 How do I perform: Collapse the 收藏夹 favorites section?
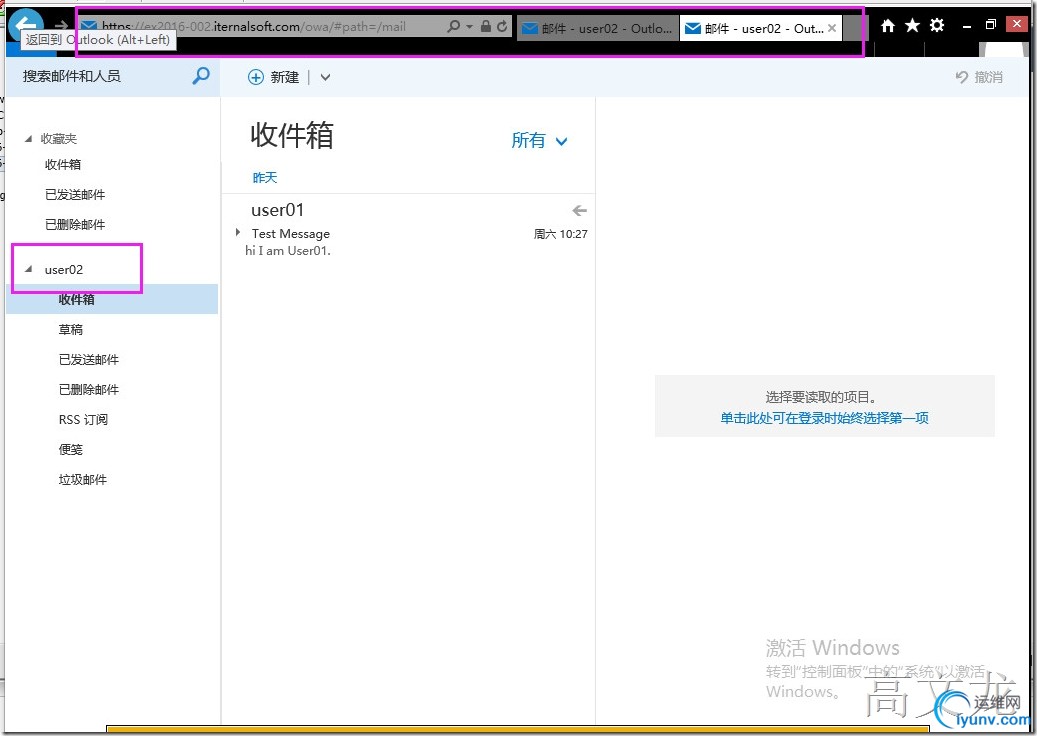[28, 139]
